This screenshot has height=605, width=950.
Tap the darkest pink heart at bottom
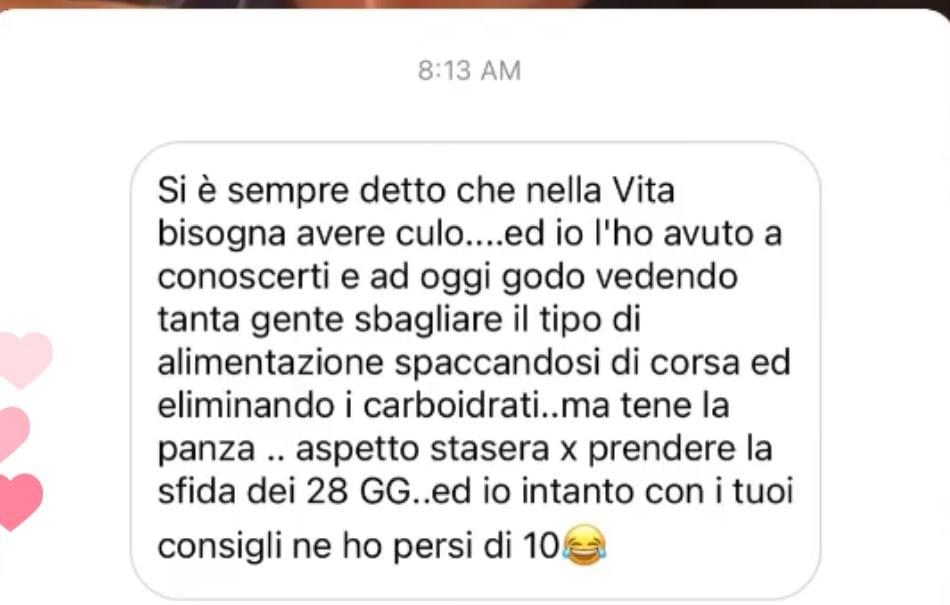[20, 501]
